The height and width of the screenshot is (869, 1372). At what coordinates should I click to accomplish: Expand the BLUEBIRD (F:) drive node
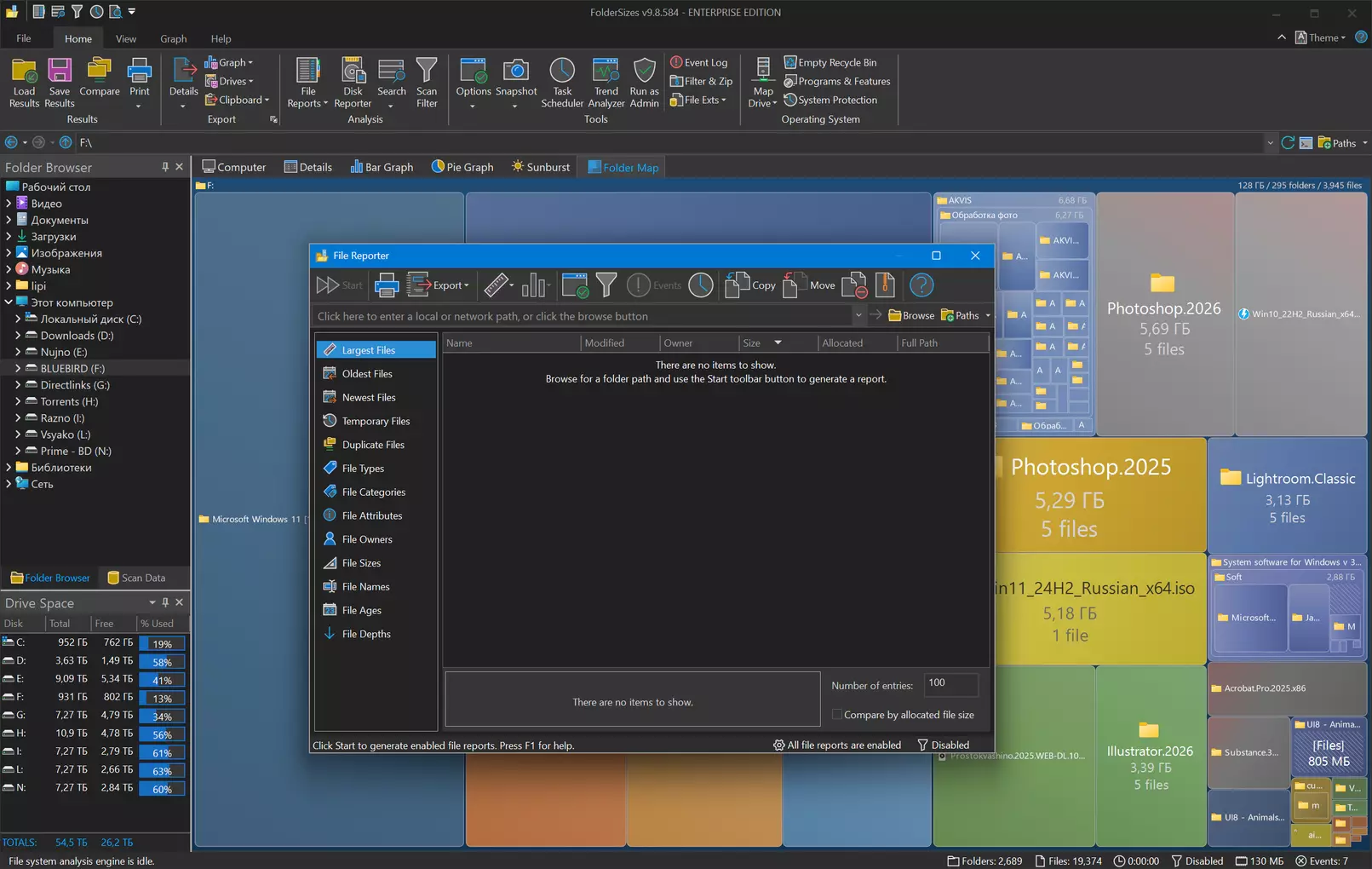coord(18,368)
